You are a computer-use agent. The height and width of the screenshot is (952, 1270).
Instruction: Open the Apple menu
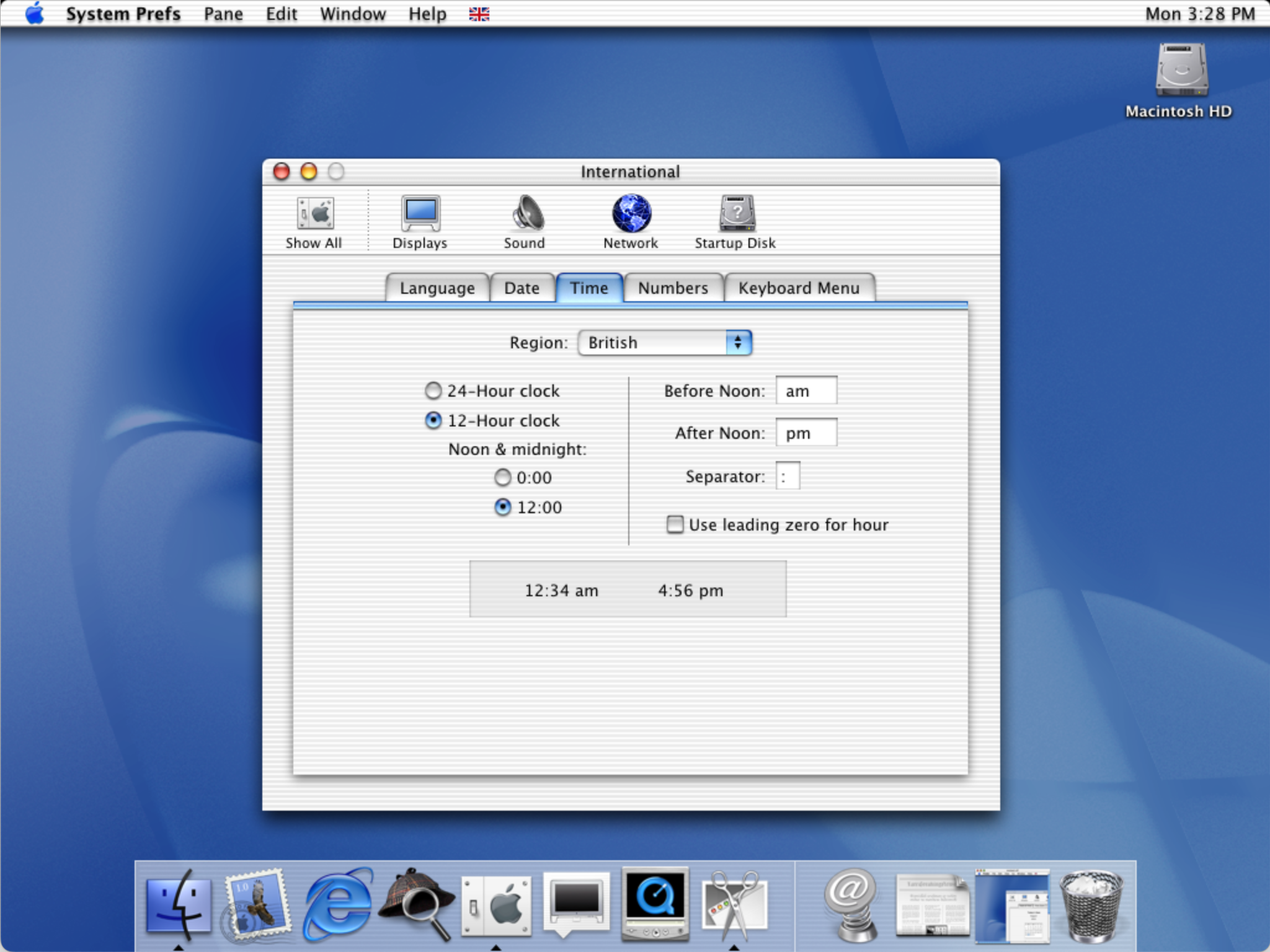35,13
